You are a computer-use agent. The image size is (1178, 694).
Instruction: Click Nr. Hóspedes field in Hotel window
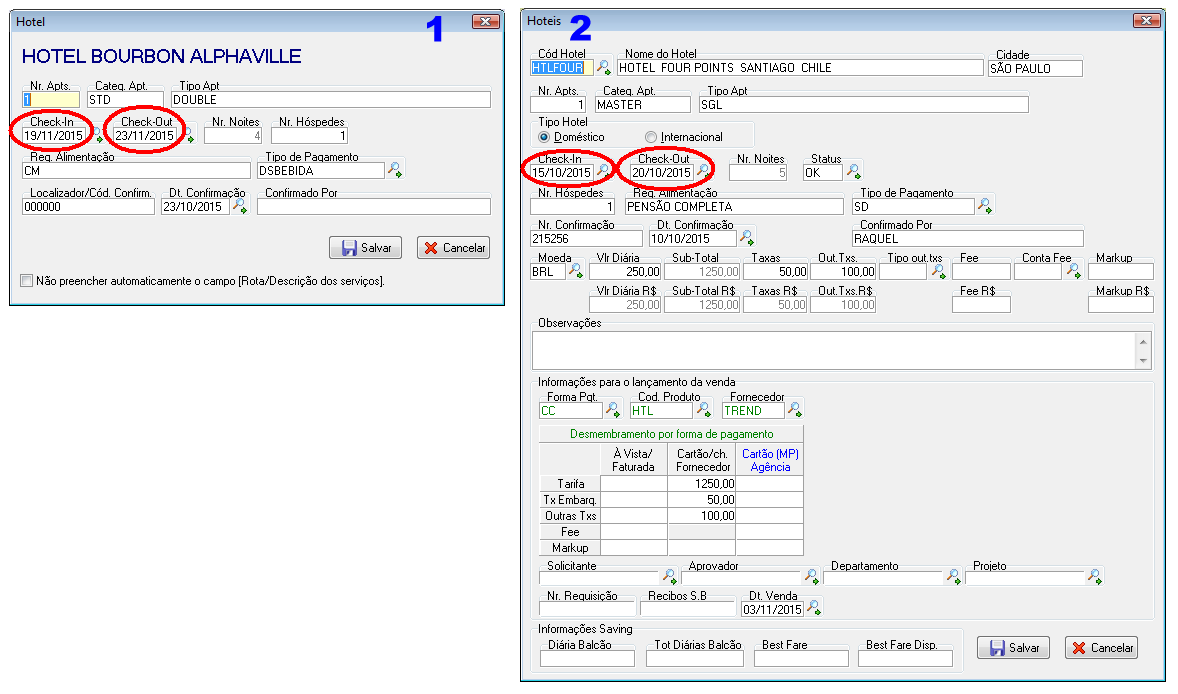click(x=309, y=136)
